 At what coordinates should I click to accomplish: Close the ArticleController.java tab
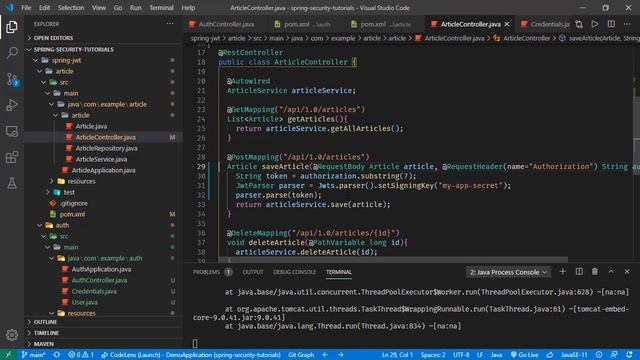tap(507, 24)
